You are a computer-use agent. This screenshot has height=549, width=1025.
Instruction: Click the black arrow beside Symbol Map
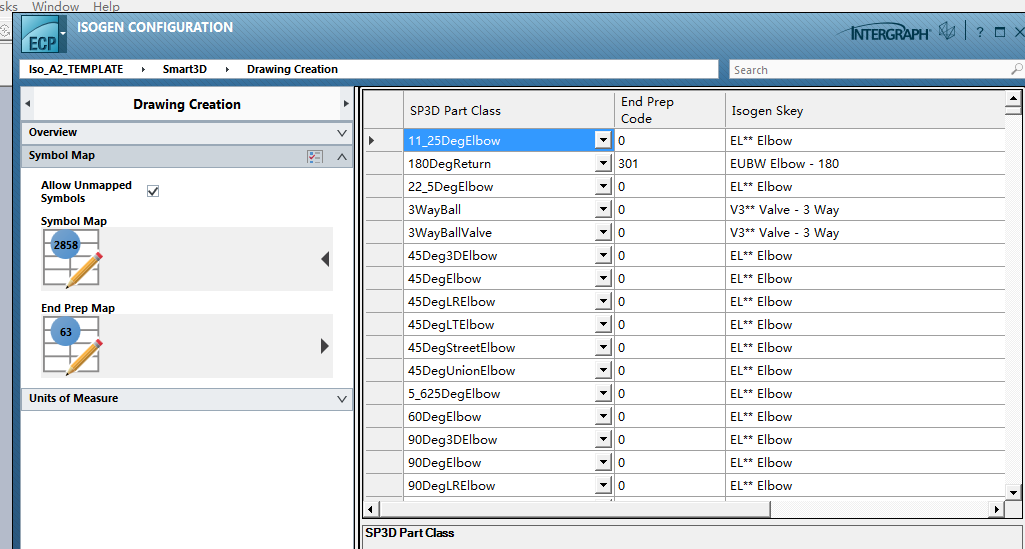pyautogui.click(x=325, y=259)
